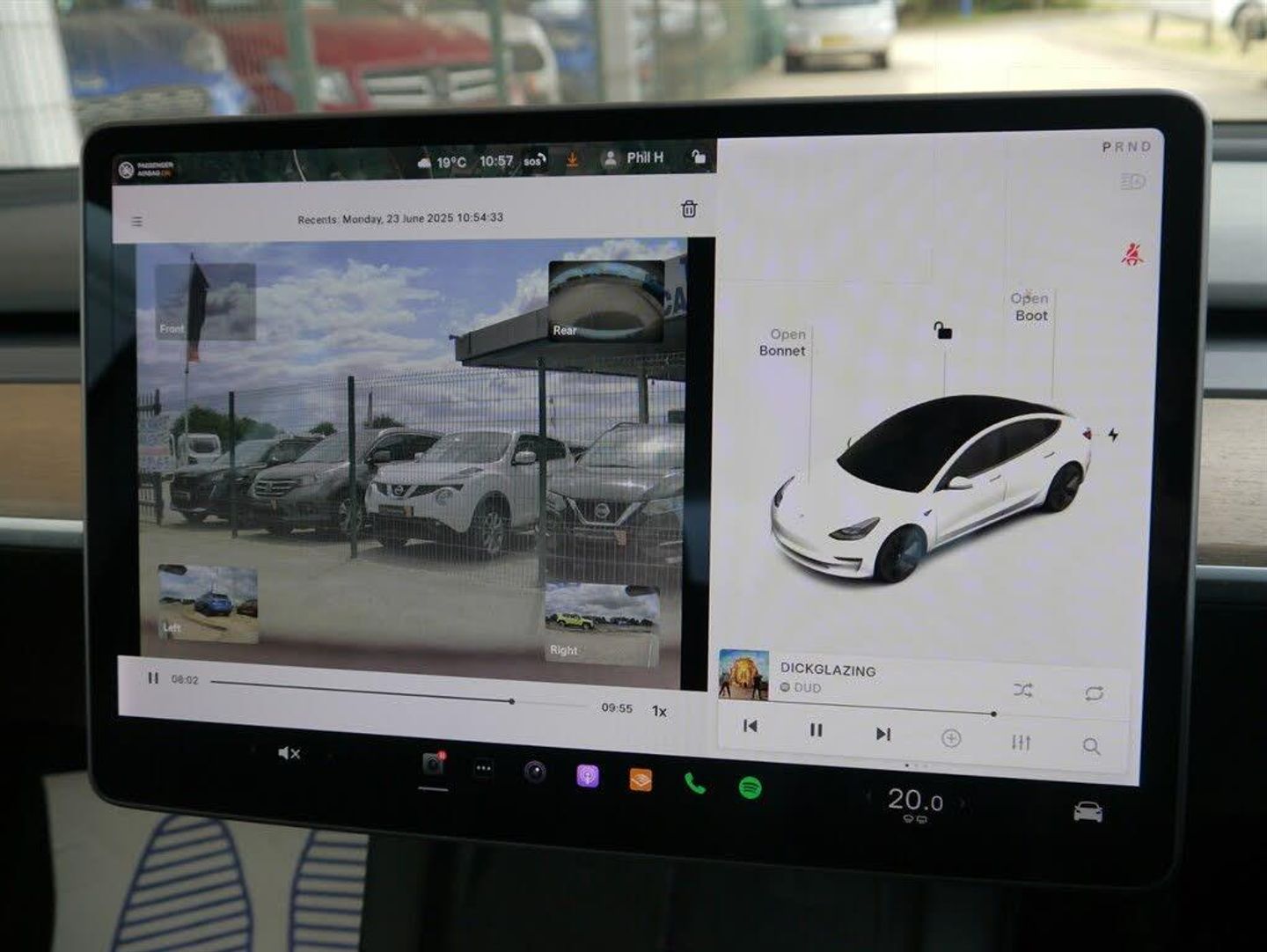Tap the lock icon in the status bar
Screen dimensions: 1267x952
698,157
